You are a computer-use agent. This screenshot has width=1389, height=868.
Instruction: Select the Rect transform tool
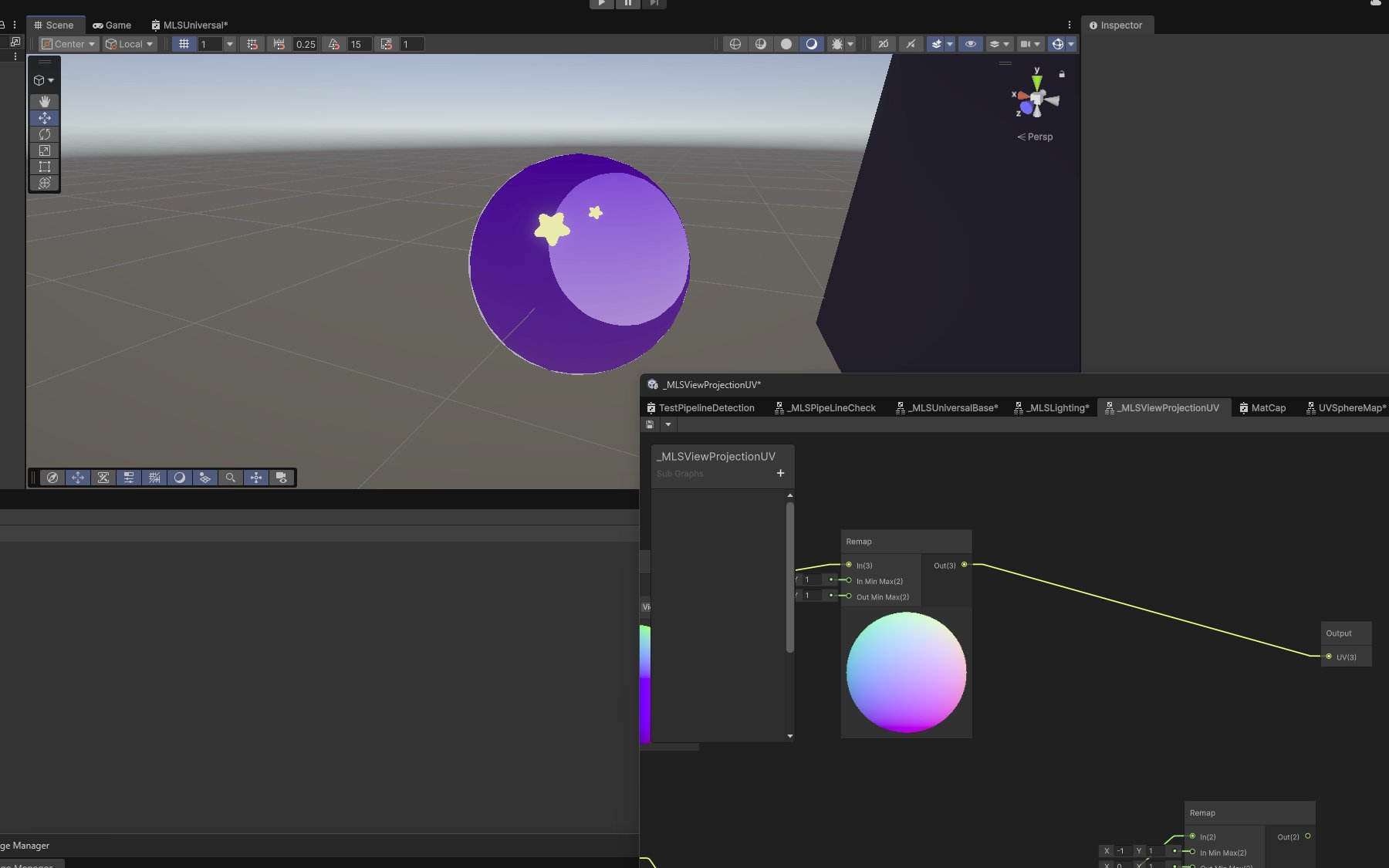coord(45,167)
